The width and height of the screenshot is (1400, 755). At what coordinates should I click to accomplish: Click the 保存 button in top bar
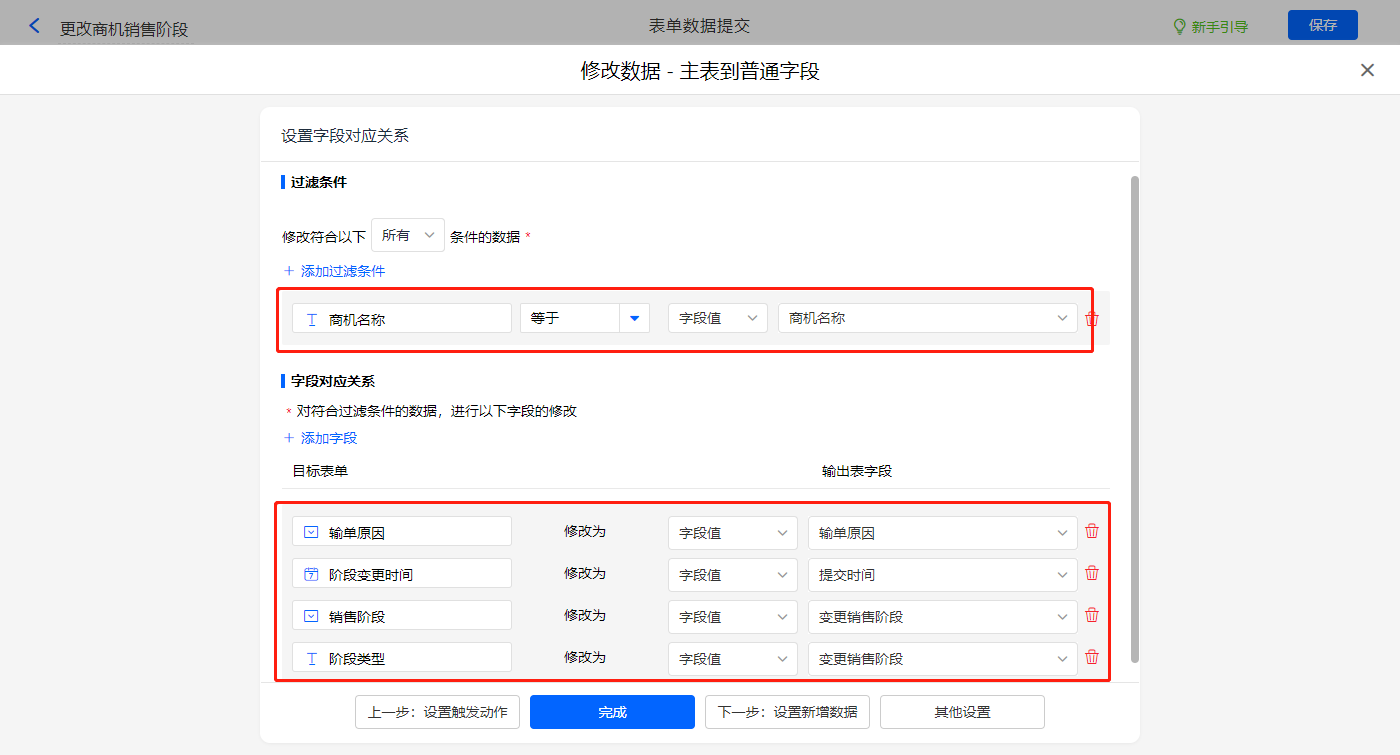tap(1322, 25)
